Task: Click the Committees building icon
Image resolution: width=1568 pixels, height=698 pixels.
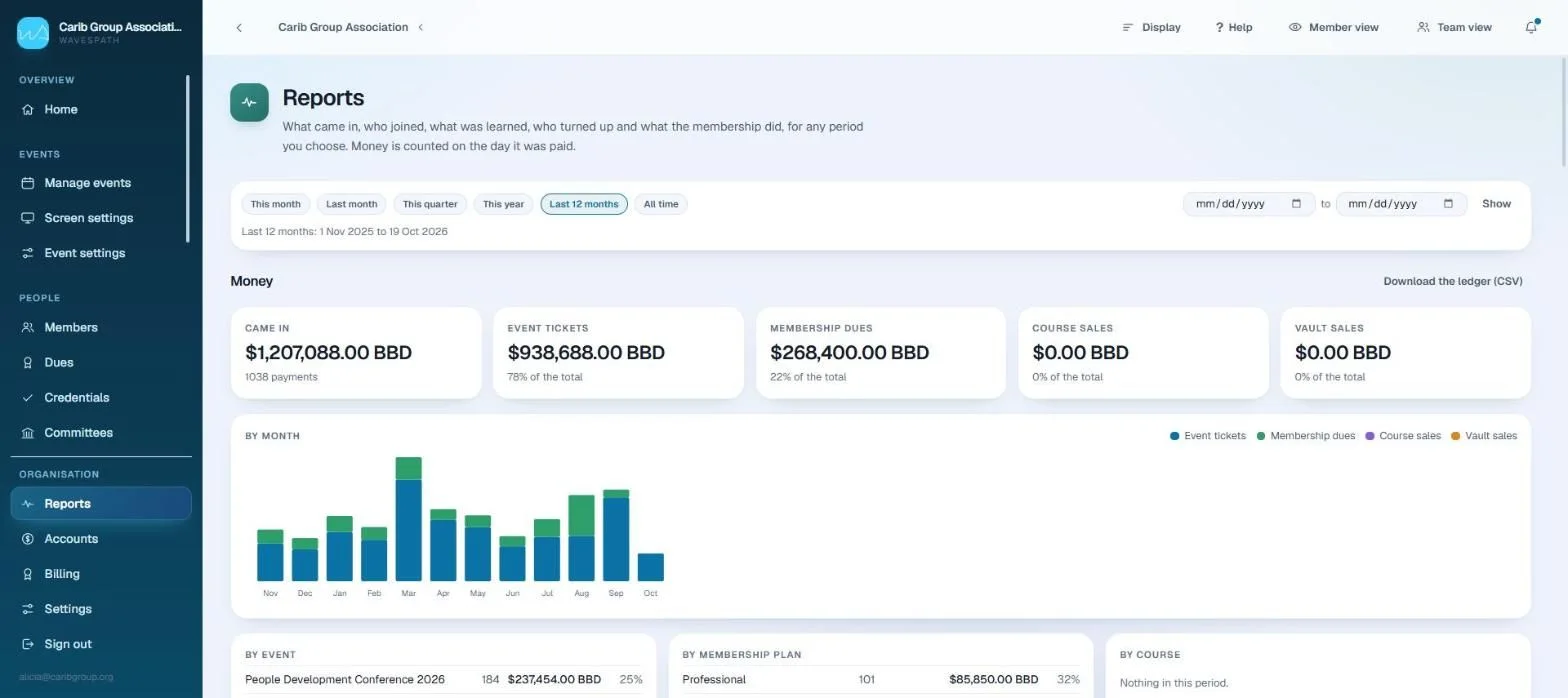Action: pyautogui.click(x=28, y=433)
